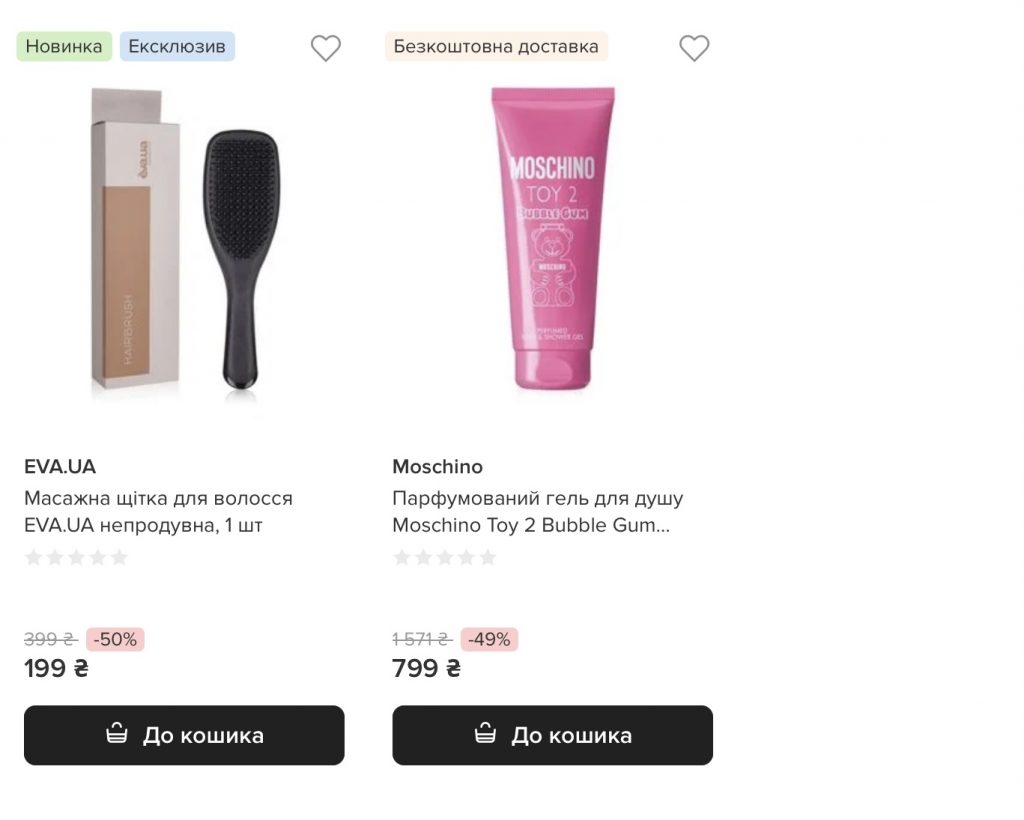Click the Новинка badge
Screen dimensions: 1024x820
click(x=64, y=46)
